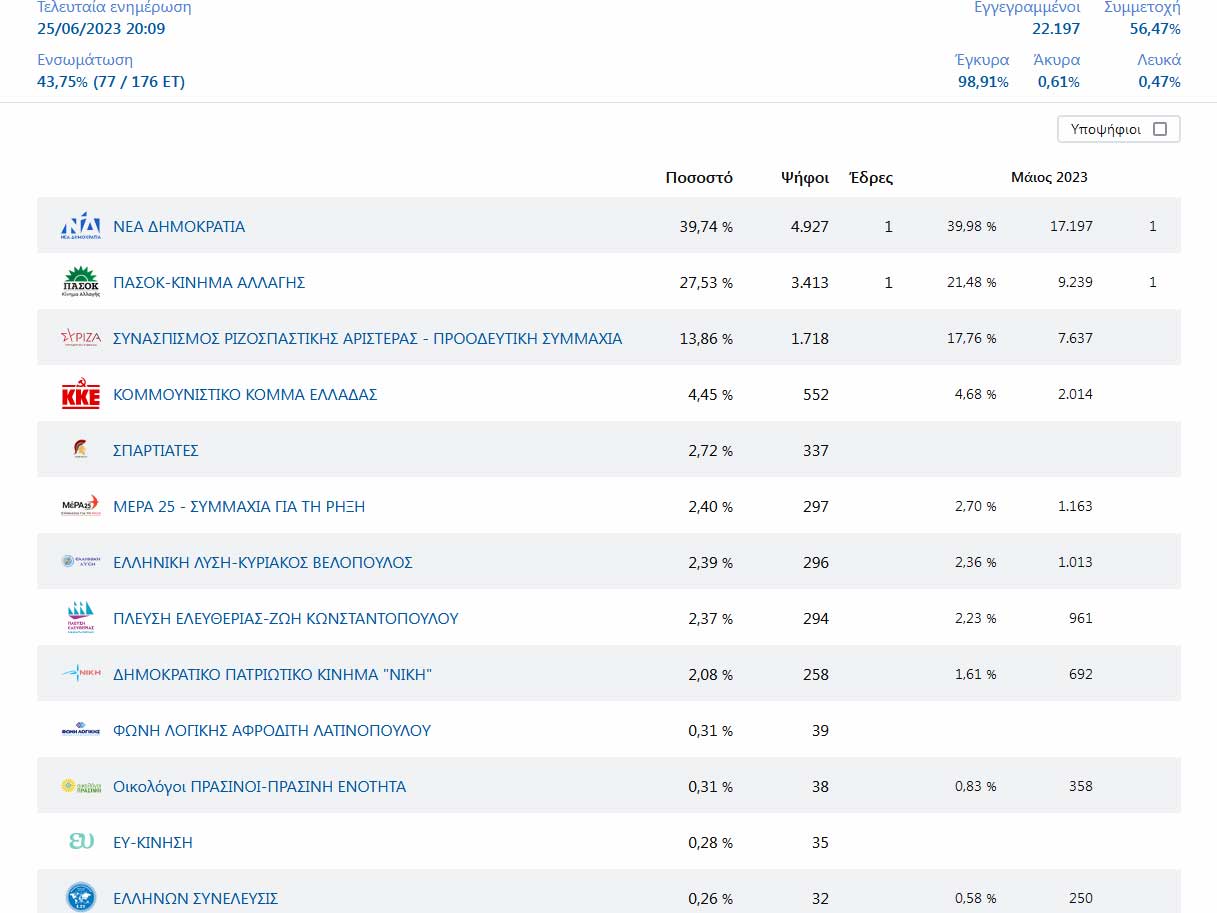This screenshot has height=913, width=1217.
Task: Click the Ποσοστό column header
Action: [x=699, y=178]
